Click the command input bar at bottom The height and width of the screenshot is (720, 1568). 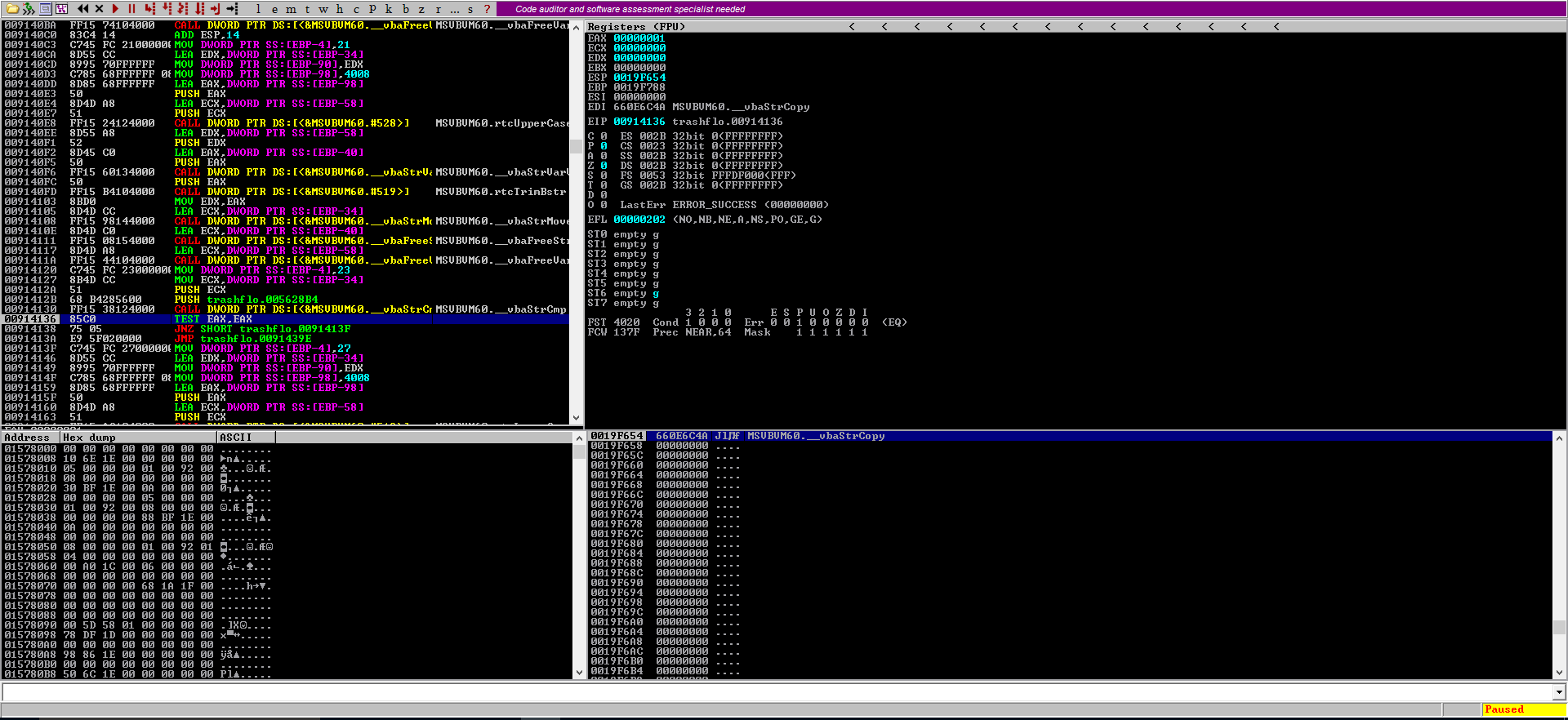coord(777,692)
